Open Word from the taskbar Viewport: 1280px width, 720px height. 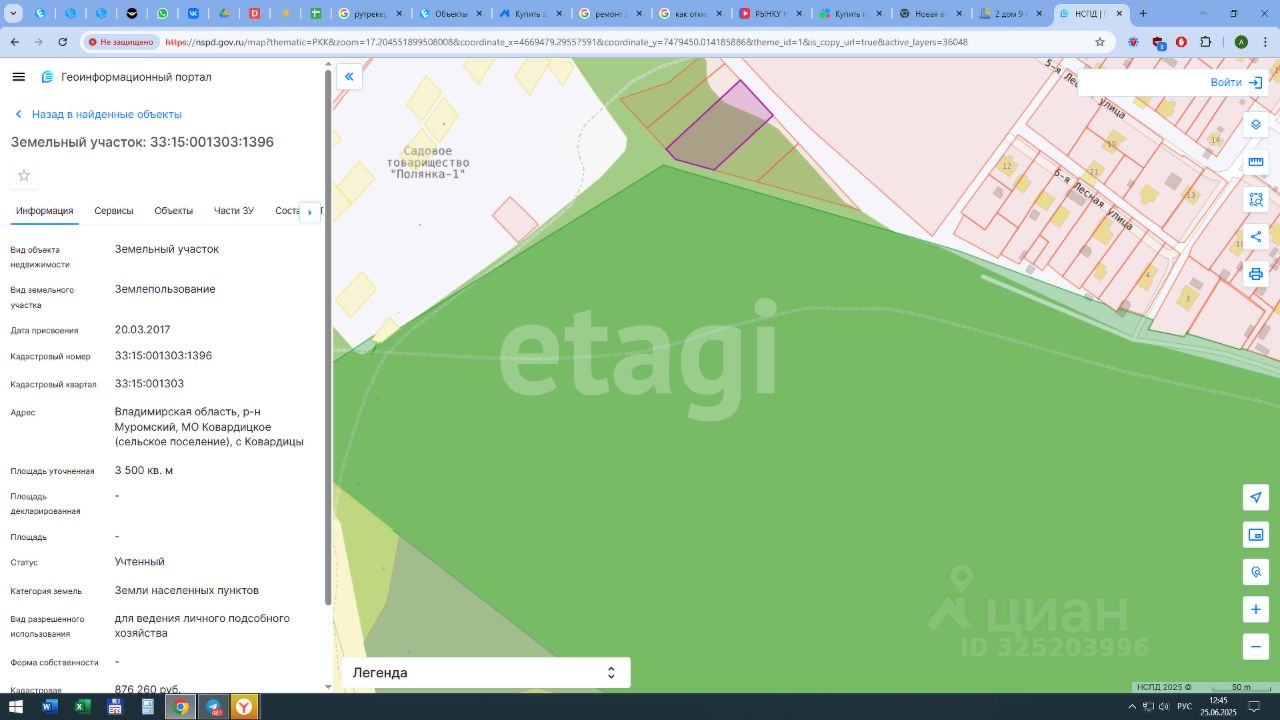pos(50,707)
